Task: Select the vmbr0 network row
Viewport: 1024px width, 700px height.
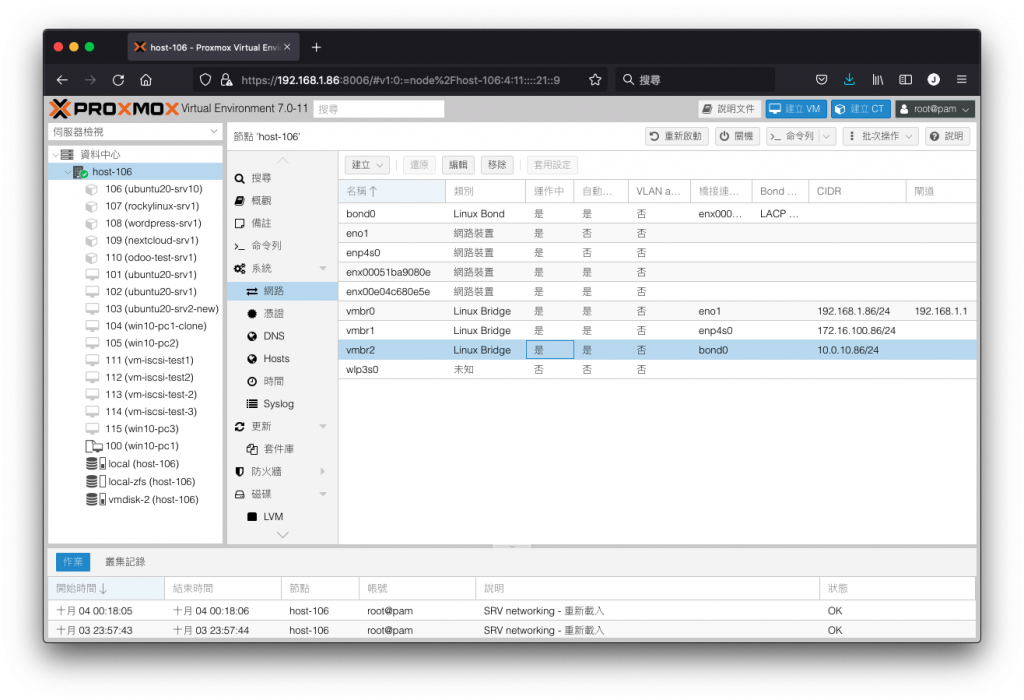Action: pyautogui.click(x=657, y=311)
